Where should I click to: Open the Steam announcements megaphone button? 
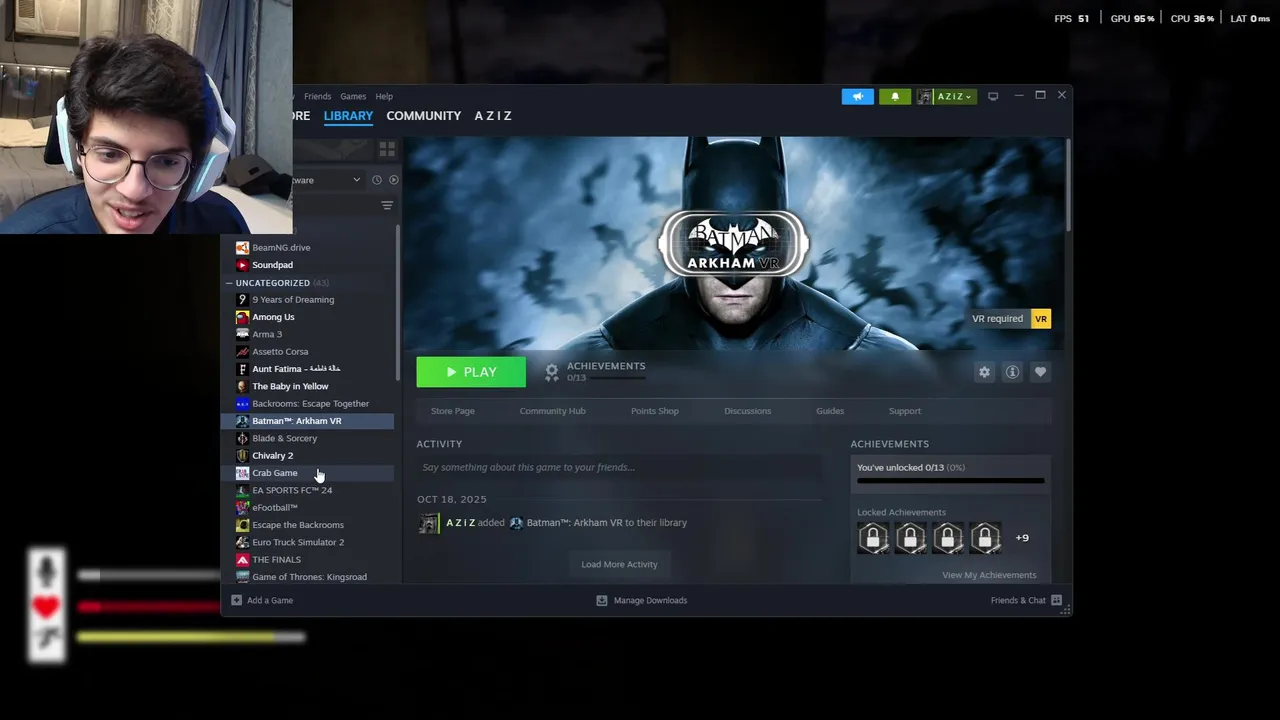pos(857,96)
